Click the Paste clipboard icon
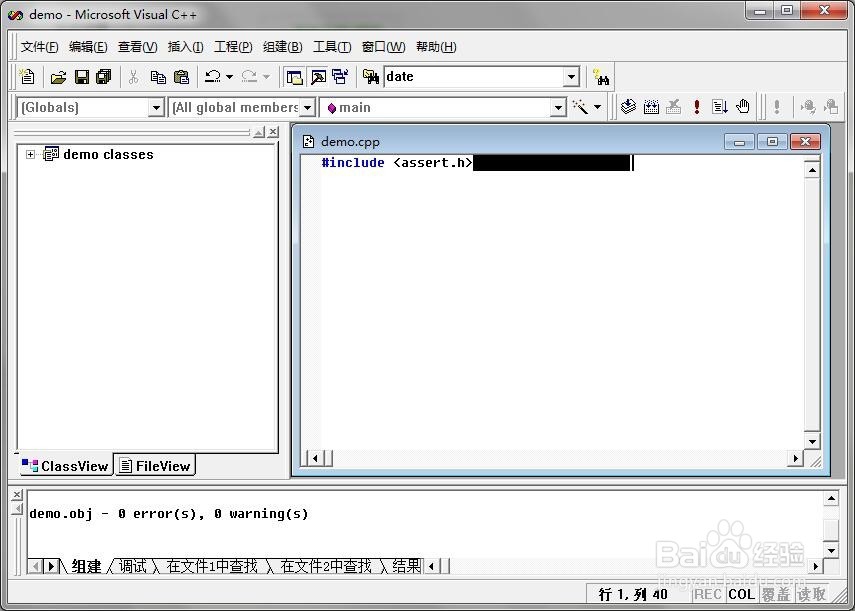The image size is (855, 611). [x=181, y=77]
